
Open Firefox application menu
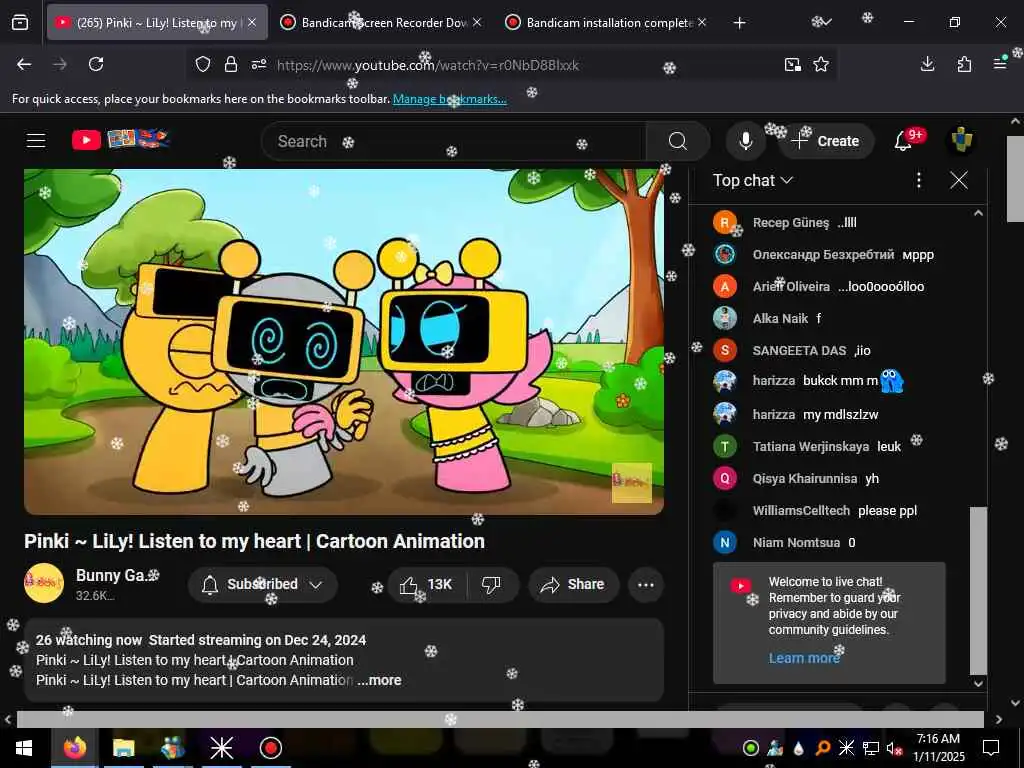(x=1000, y=64)
